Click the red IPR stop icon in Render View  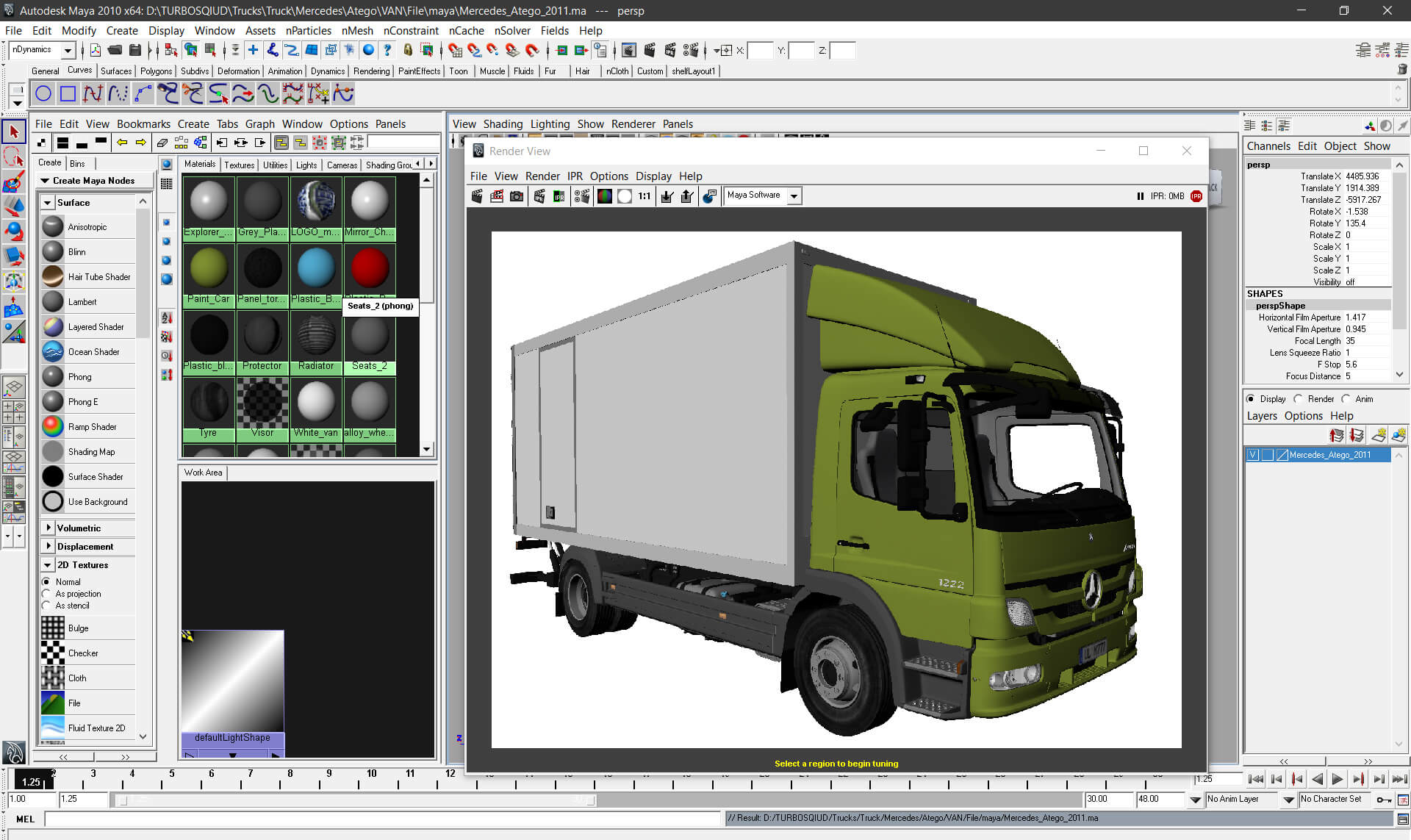pos(1196,196)
